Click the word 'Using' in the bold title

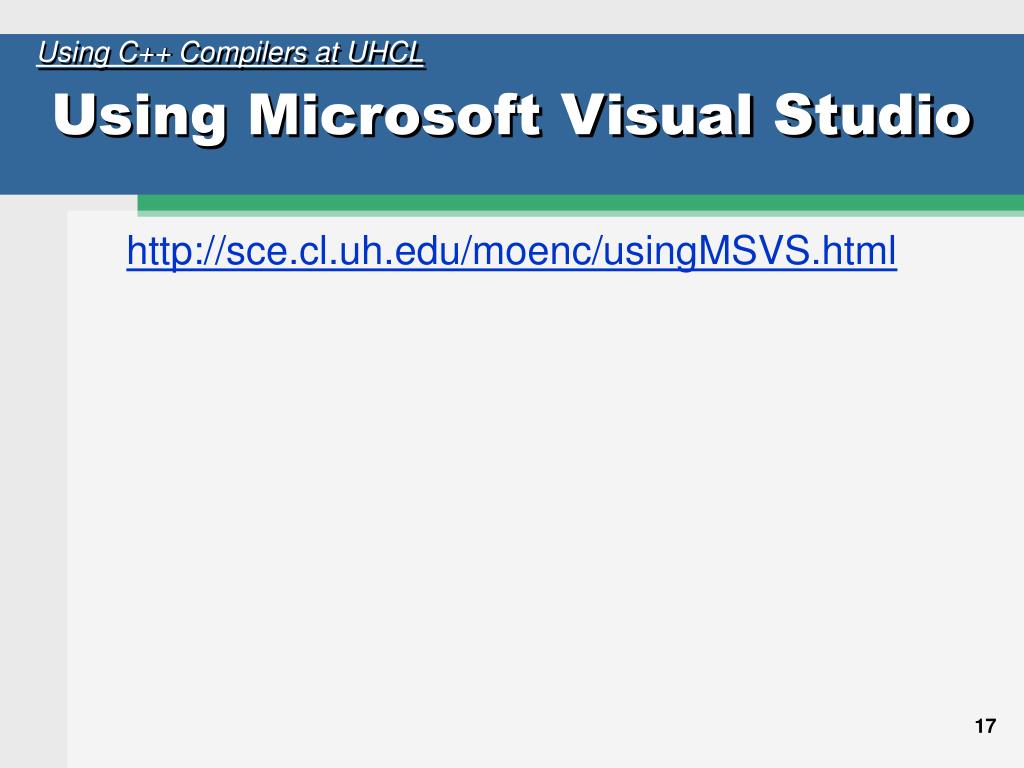[x=139, y=117]
